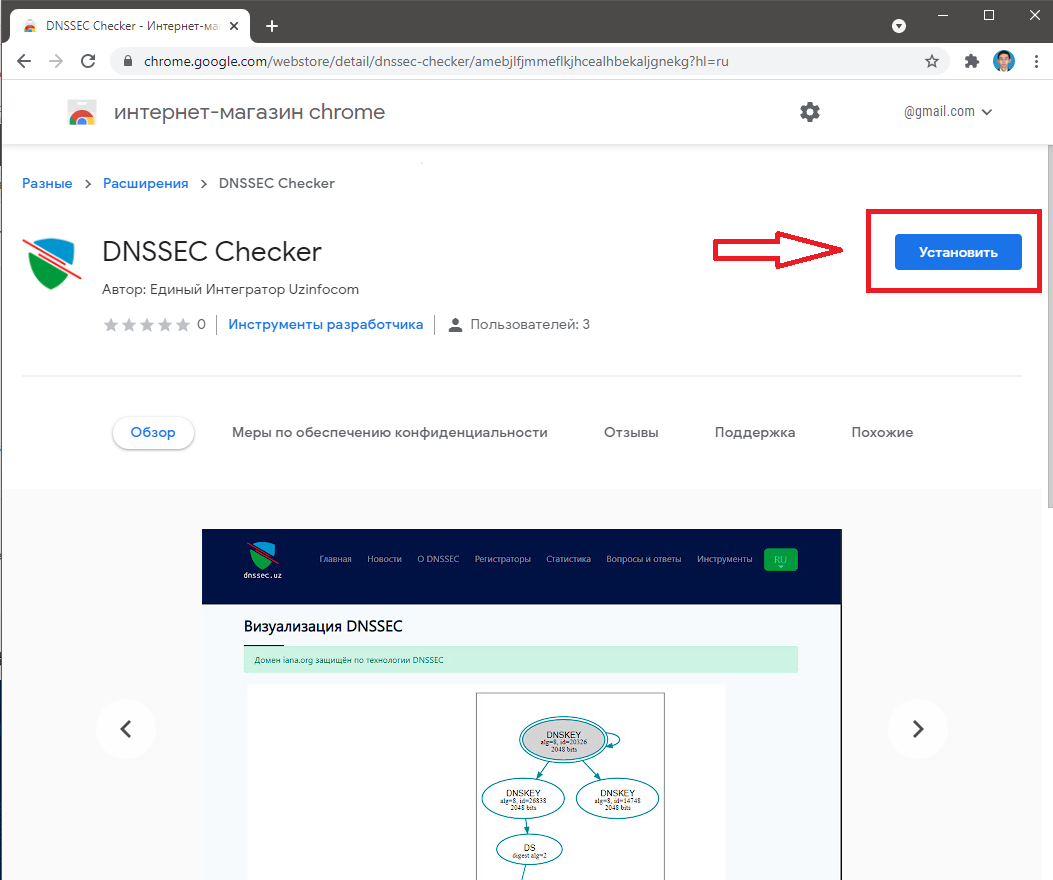Open a new browser tab

(272, 26)
